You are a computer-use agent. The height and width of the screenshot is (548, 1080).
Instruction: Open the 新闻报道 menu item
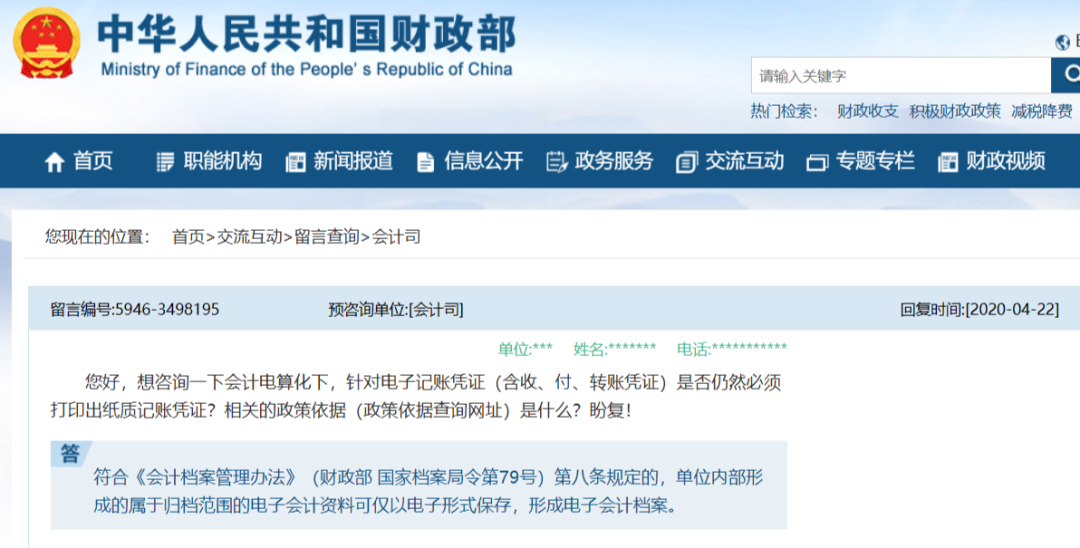click(353, 161)
